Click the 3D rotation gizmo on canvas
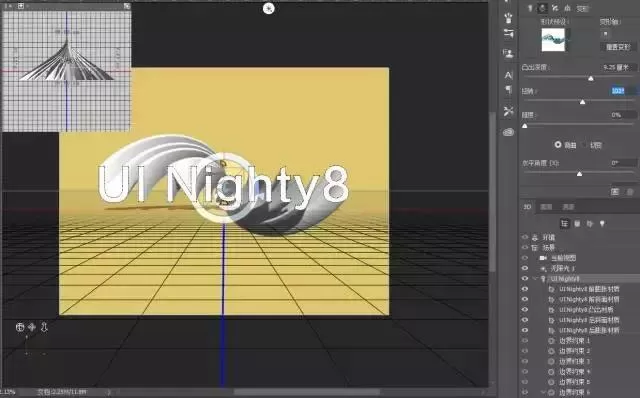 click(223, 187)
